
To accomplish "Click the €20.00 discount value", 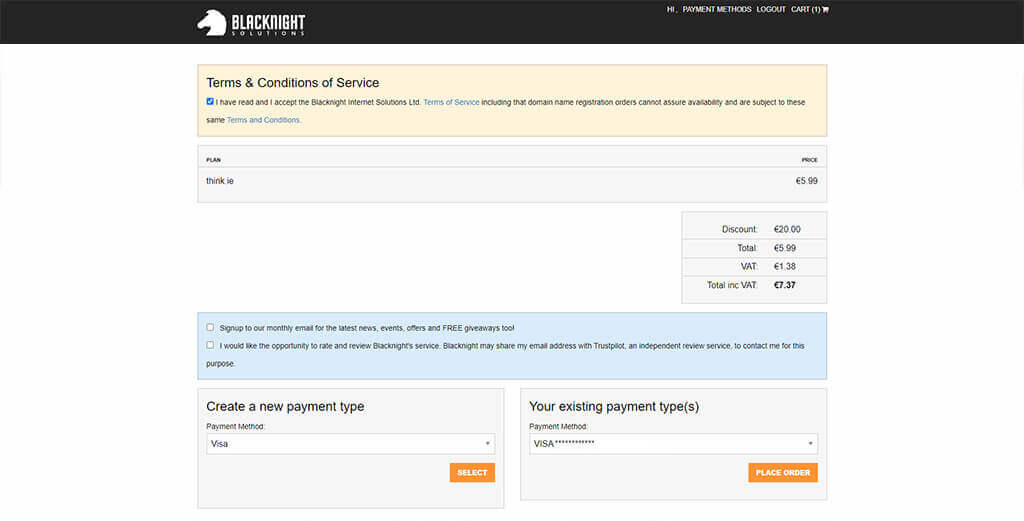I will [x=787, y=229].
